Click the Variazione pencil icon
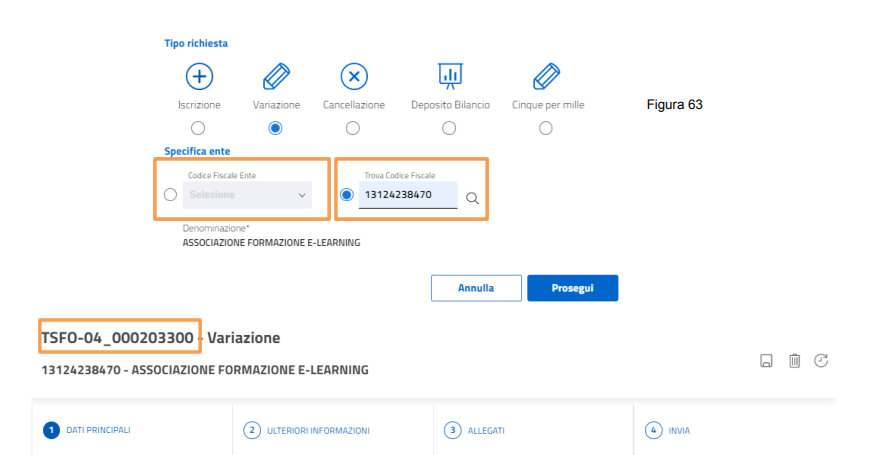This screenshot has height=455, width=883. pyautogui.click(x=276, y=76)
